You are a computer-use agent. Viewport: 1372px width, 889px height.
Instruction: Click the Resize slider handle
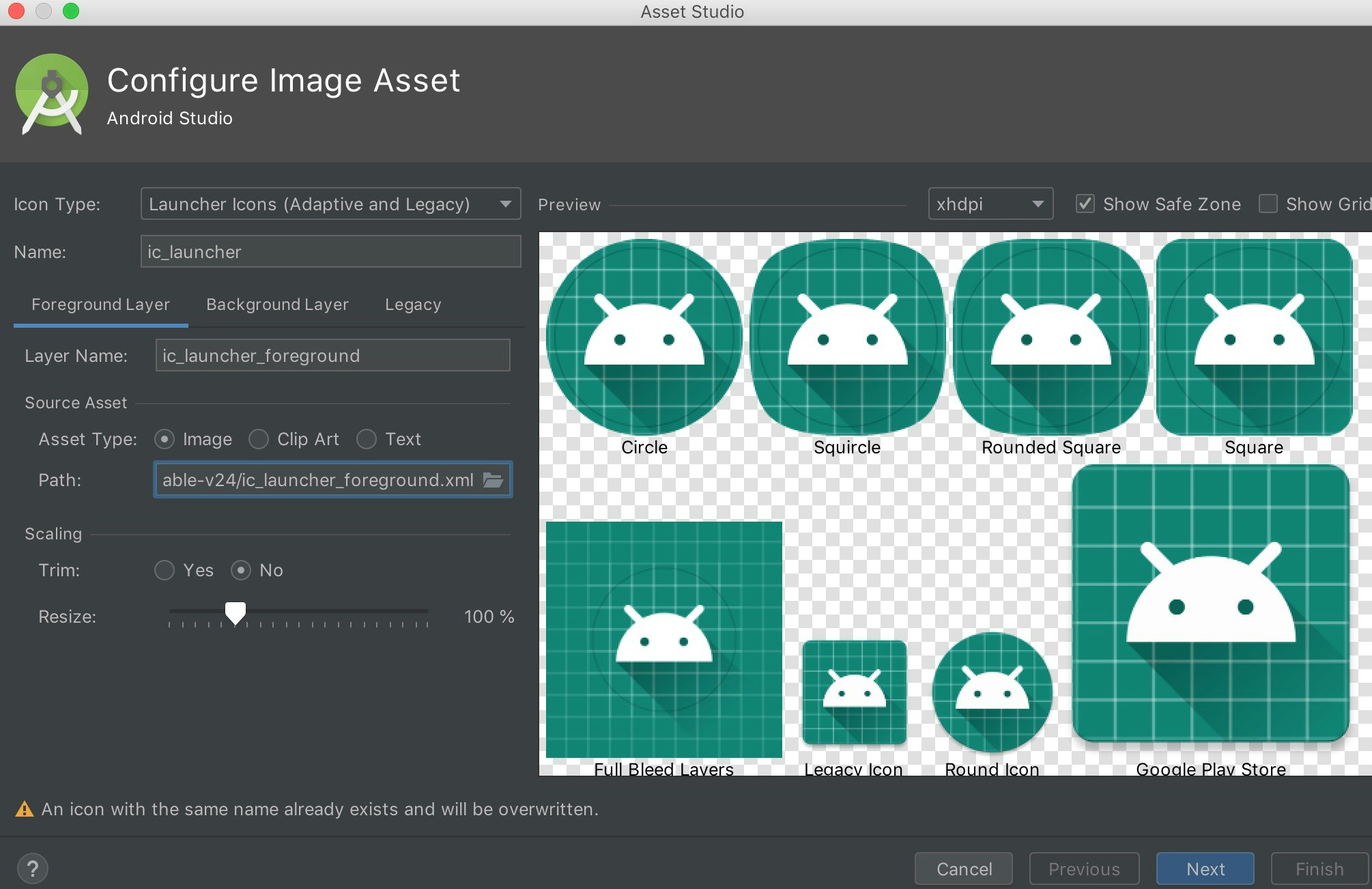point(235,613)
